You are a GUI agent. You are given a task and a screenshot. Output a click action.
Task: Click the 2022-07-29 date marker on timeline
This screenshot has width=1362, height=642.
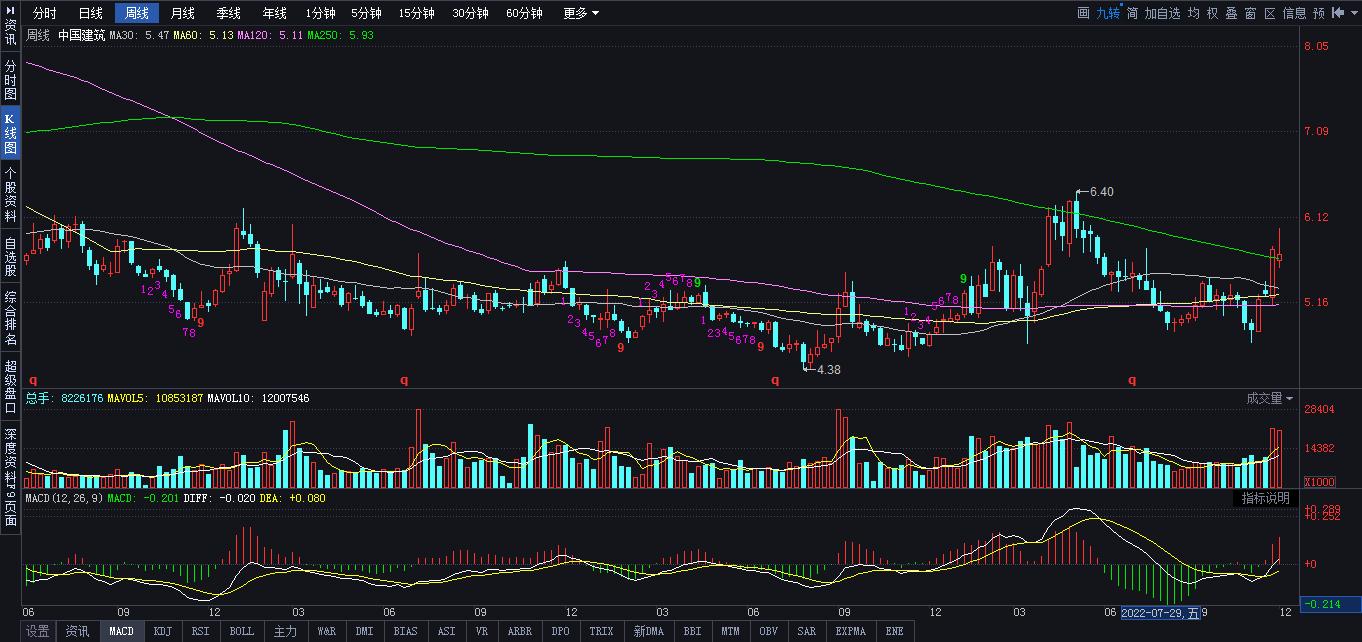pos(1160,612)
